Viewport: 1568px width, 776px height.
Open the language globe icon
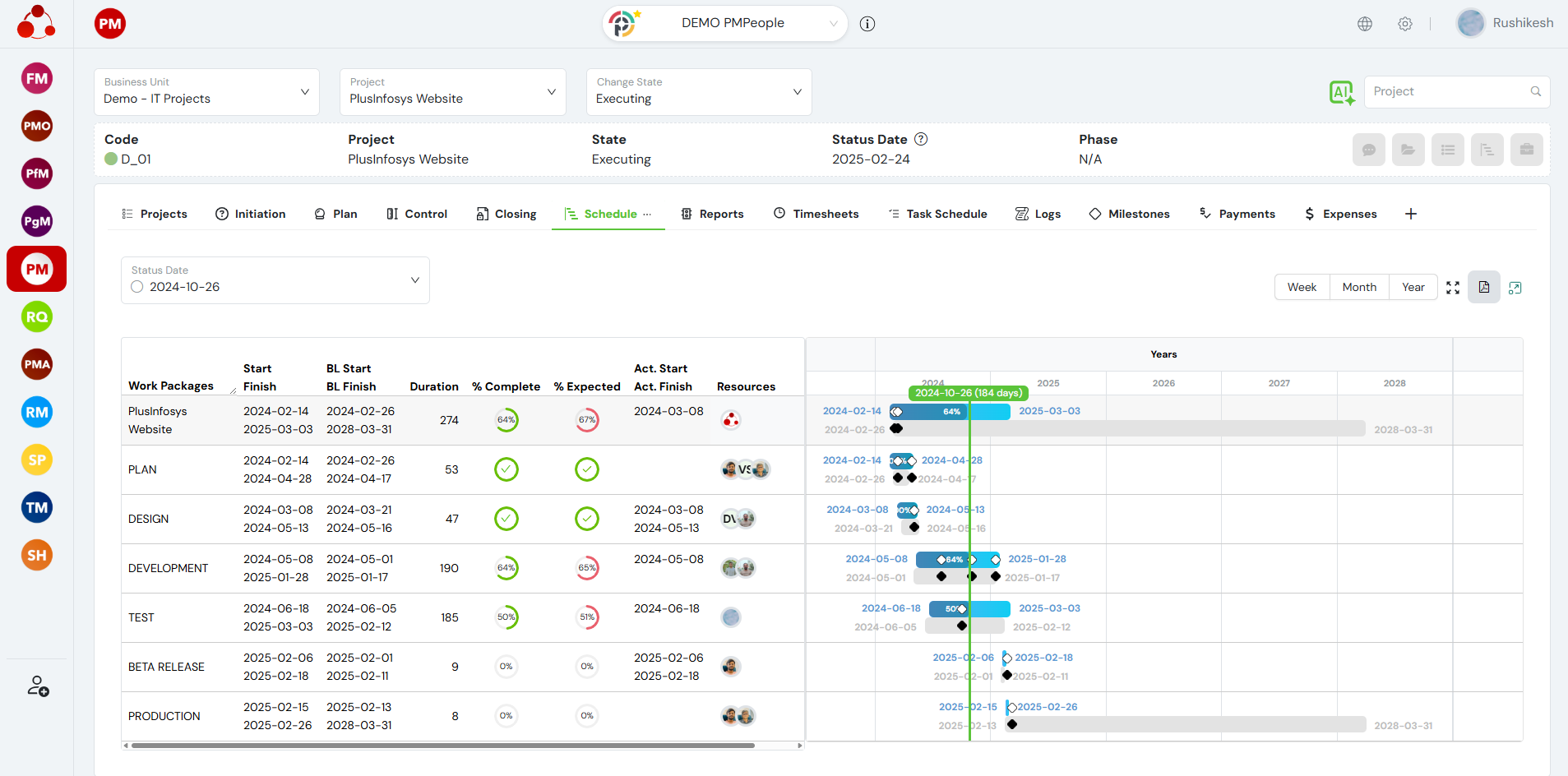click(1365, 24)
